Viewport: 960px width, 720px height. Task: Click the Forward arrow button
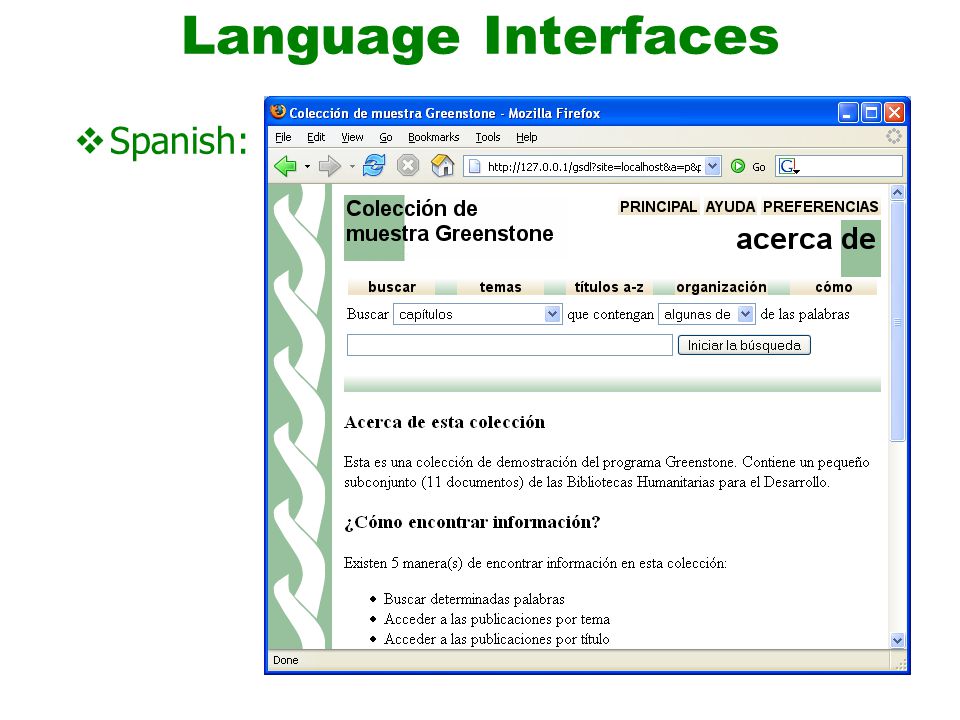tap(330, 166)
